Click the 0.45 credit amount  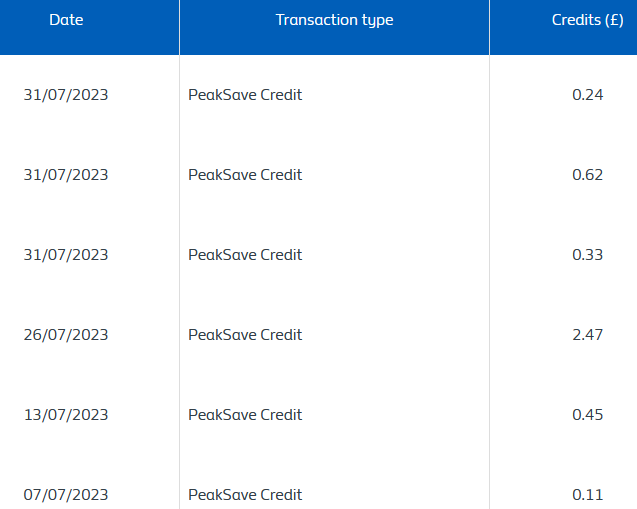click(x=587, y=415)
